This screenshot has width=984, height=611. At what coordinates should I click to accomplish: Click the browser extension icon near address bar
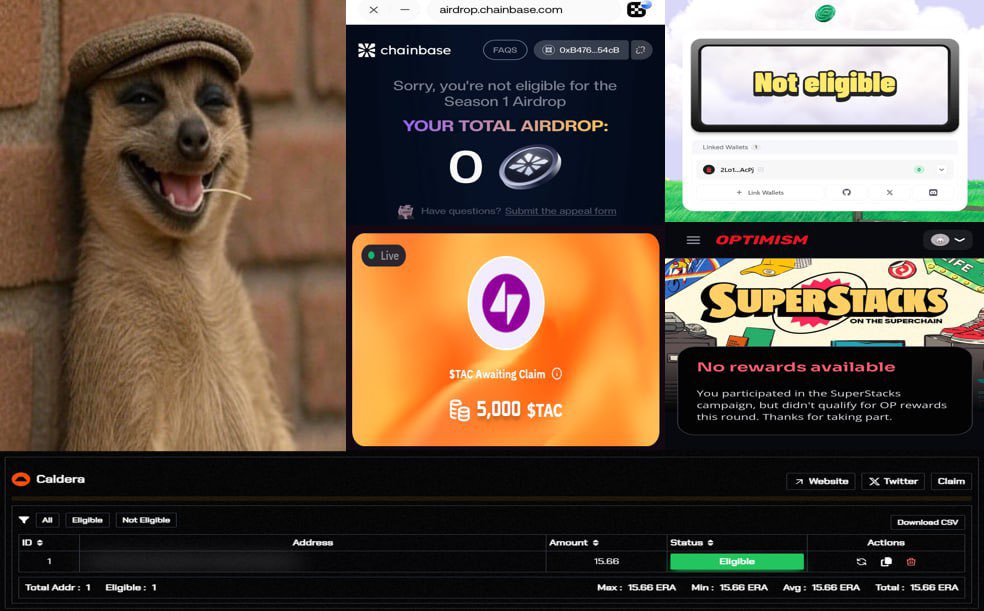tap(638, 9)
